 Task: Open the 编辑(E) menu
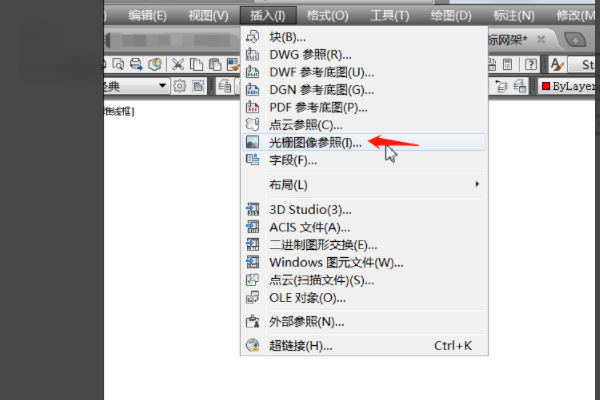[x=148, y=16]
